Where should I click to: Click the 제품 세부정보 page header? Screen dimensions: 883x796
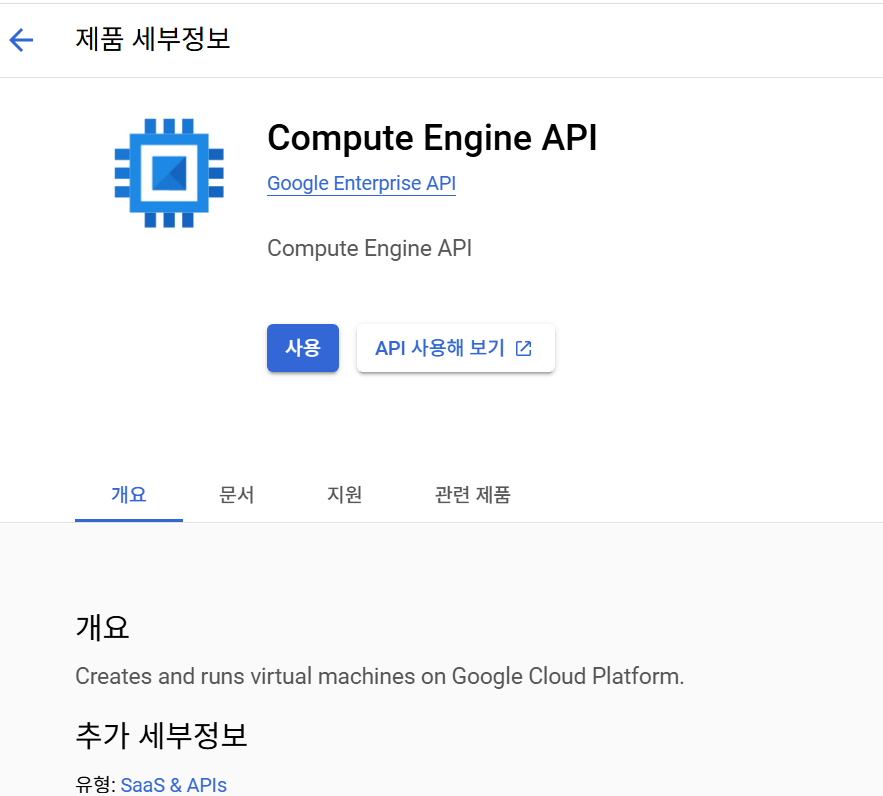(153, 39)
